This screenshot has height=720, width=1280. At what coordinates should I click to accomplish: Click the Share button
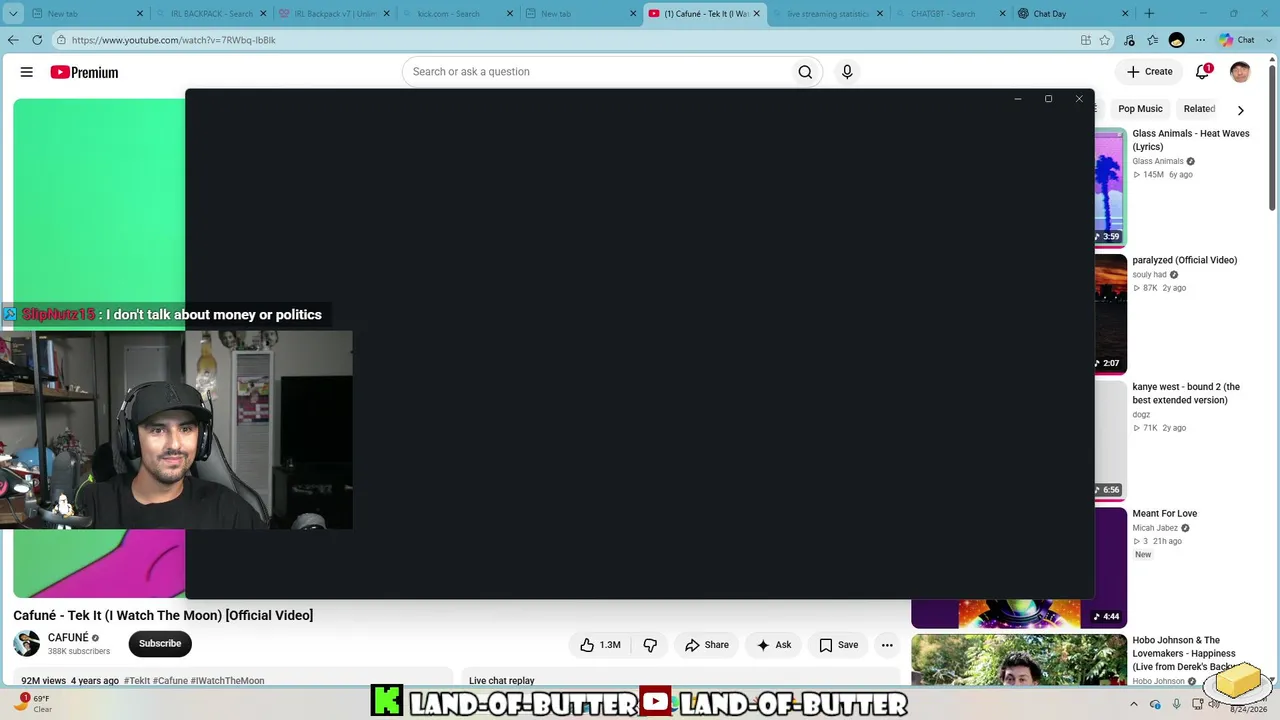pos(707,645)
